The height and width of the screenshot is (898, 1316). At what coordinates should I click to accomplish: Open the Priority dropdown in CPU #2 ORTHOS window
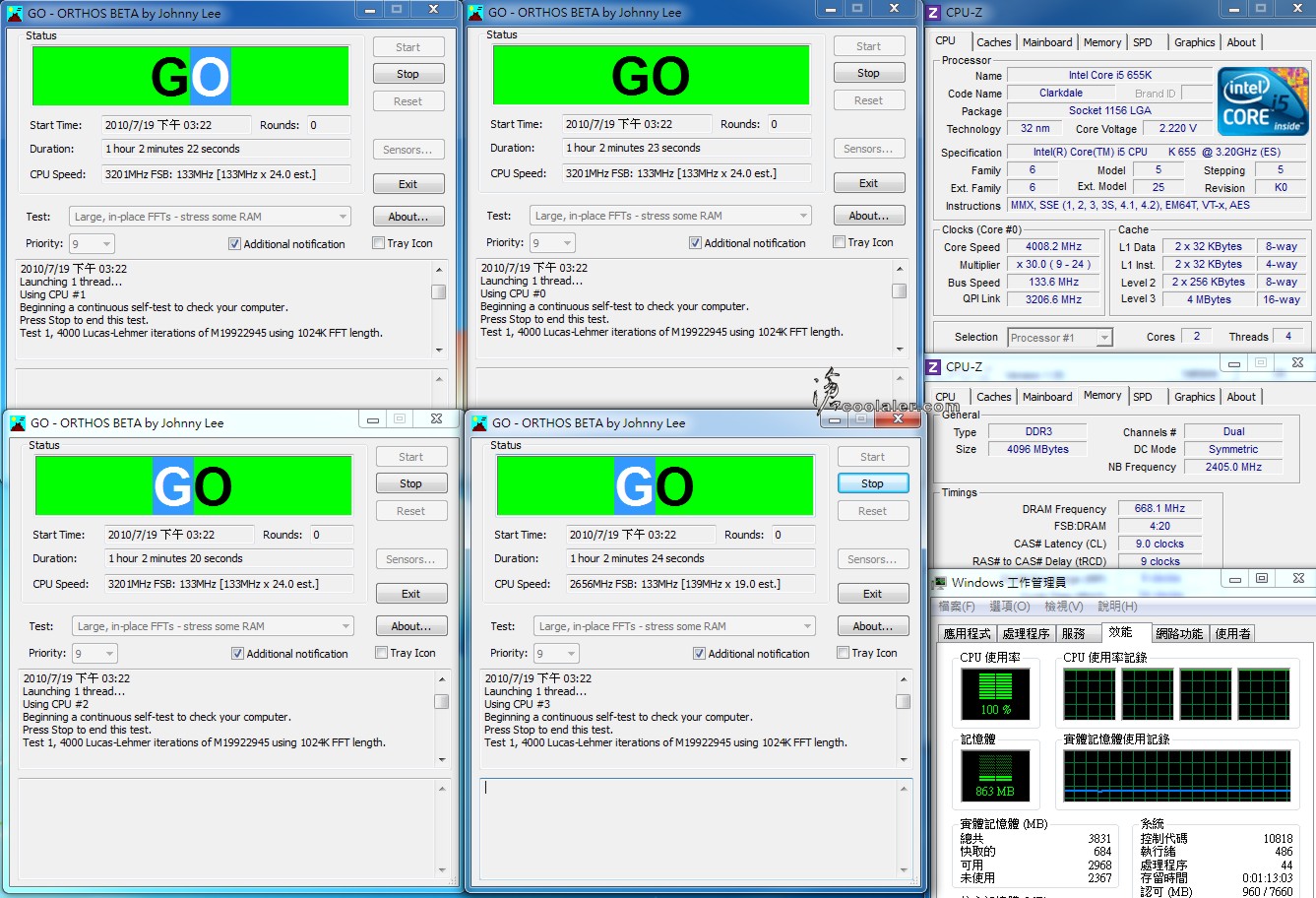click(94, 653)
